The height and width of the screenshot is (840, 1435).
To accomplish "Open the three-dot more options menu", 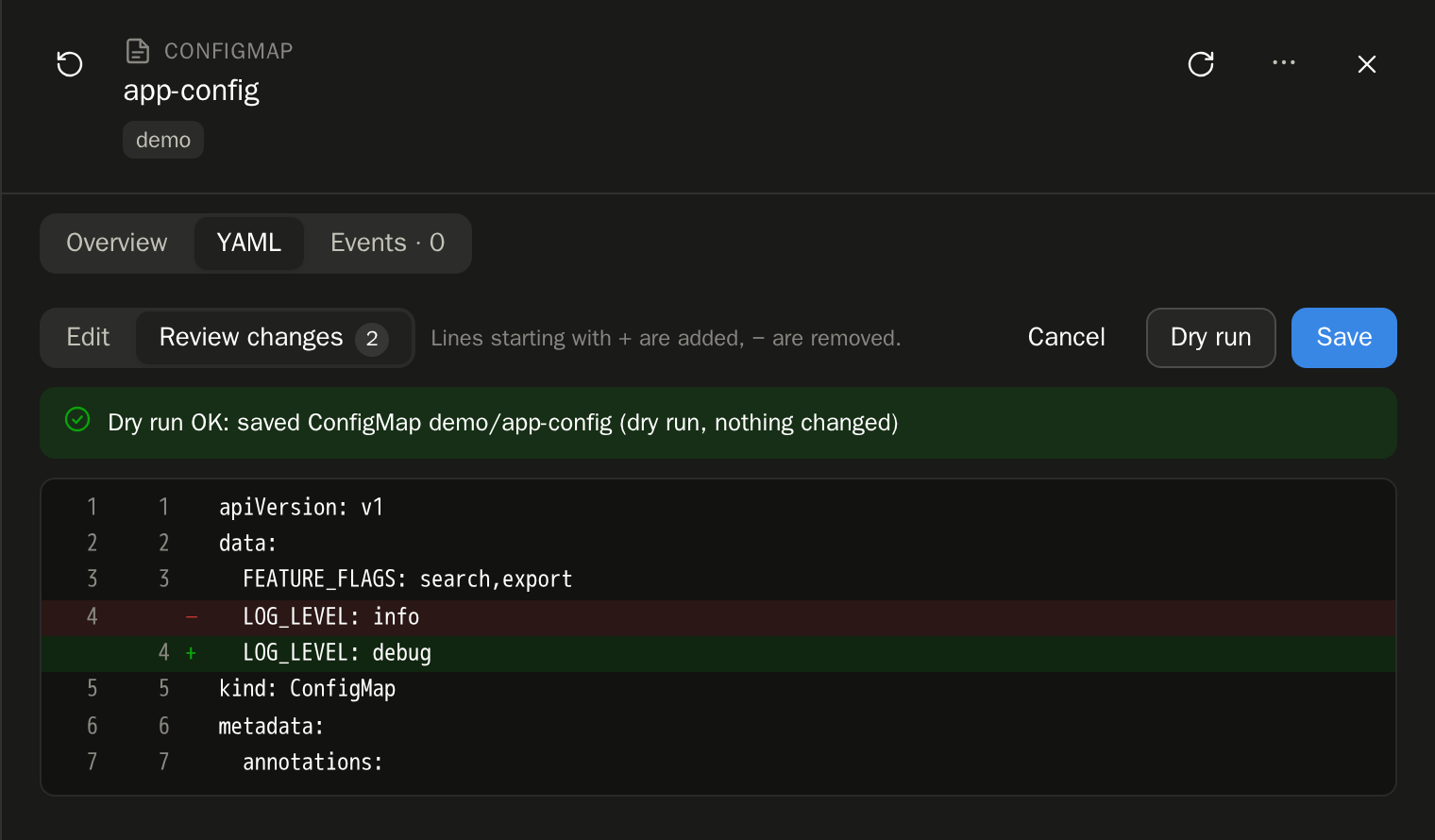I will 1284,63.
